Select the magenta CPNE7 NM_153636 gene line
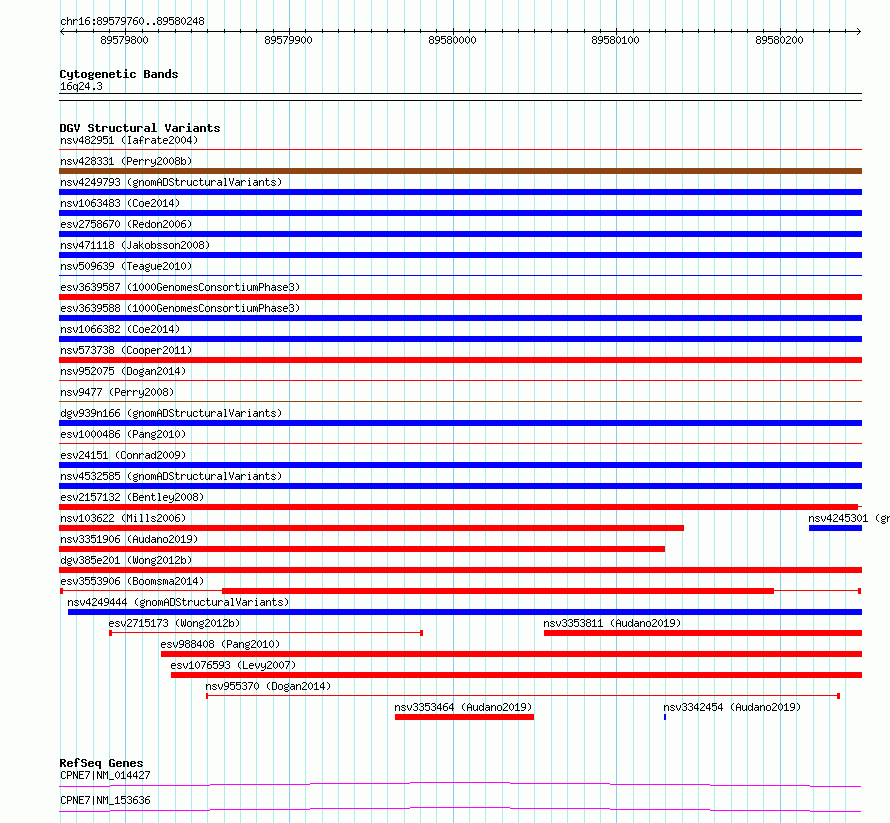 [460, 809]
